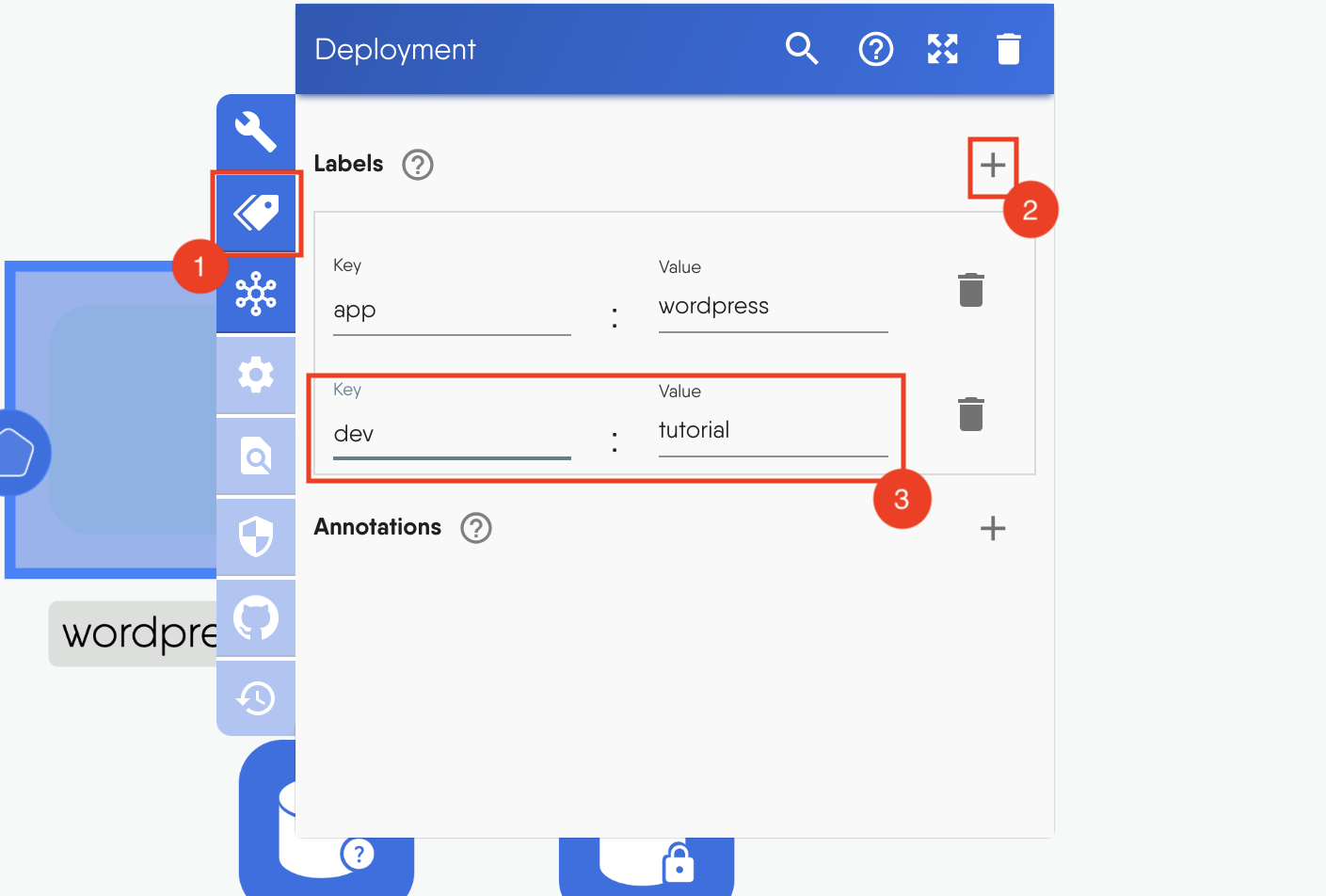Screen dimensions: 1326x896
Task: Add a new label with plus button
Action: 992,166
